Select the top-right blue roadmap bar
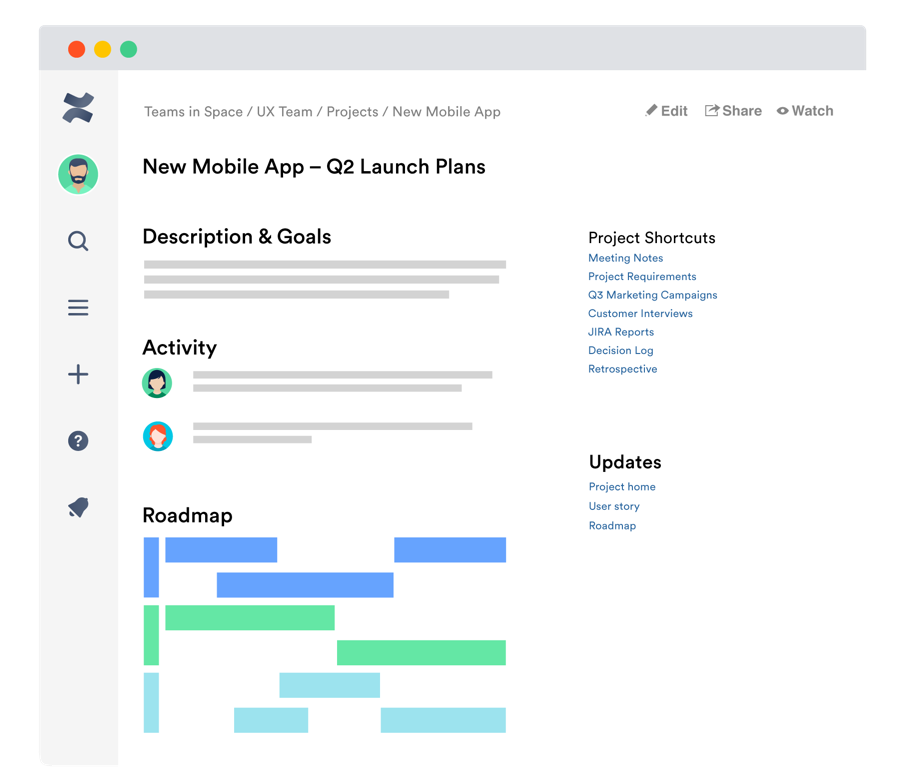Screen dimensions: 900x780 coord(450,550)
